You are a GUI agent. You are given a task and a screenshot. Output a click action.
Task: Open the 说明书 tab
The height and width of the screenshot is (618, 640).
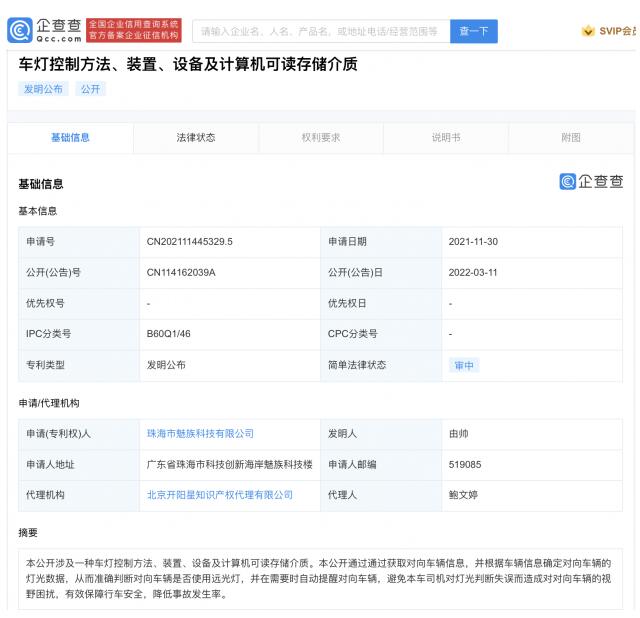tap(446, 138)
